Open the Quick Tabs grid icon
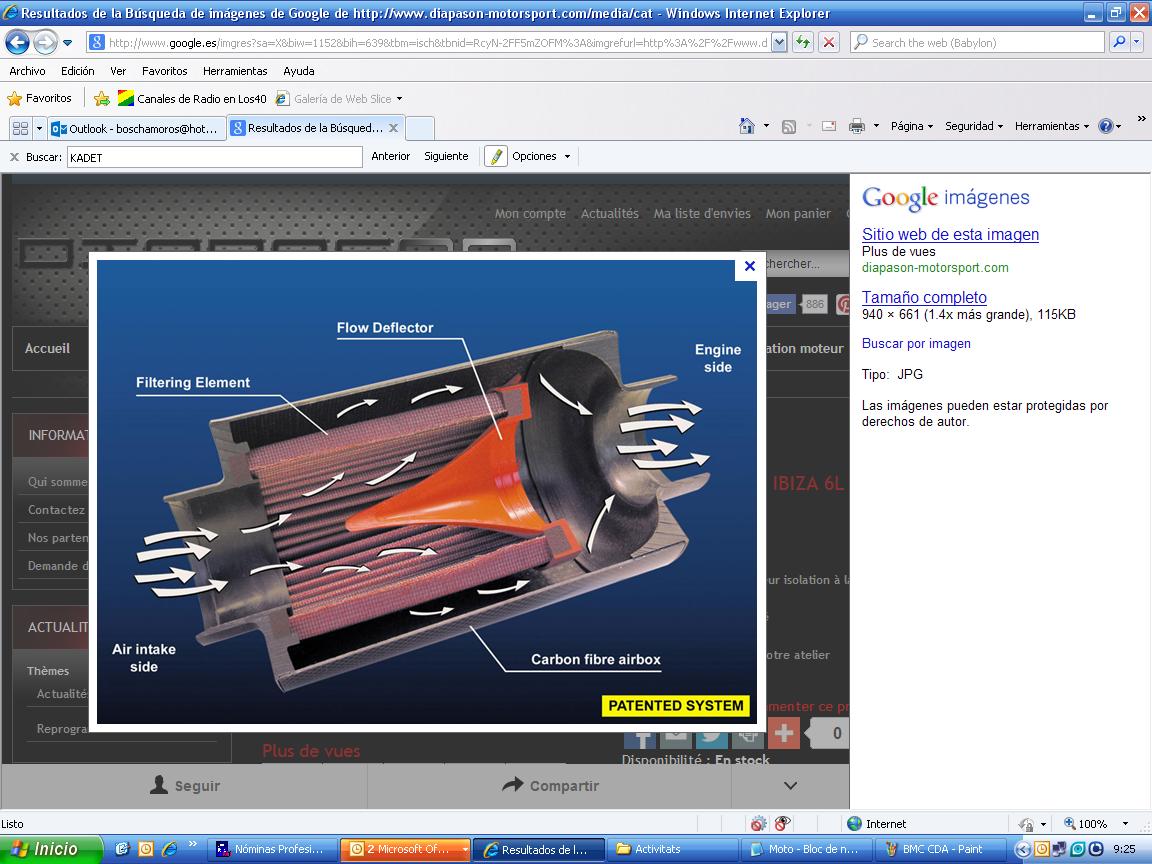 pyautogui.click(x=20, y=128)
